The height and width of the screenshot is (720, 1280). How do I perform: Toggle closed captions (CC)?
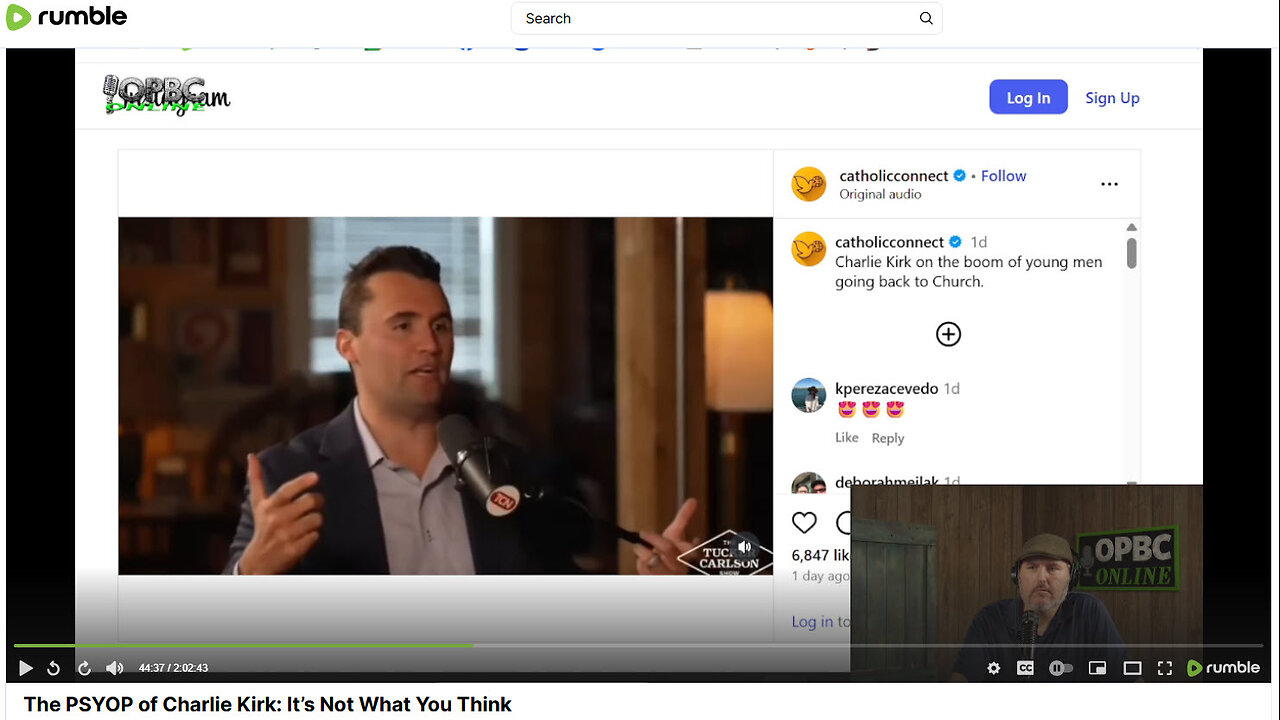1025,668
